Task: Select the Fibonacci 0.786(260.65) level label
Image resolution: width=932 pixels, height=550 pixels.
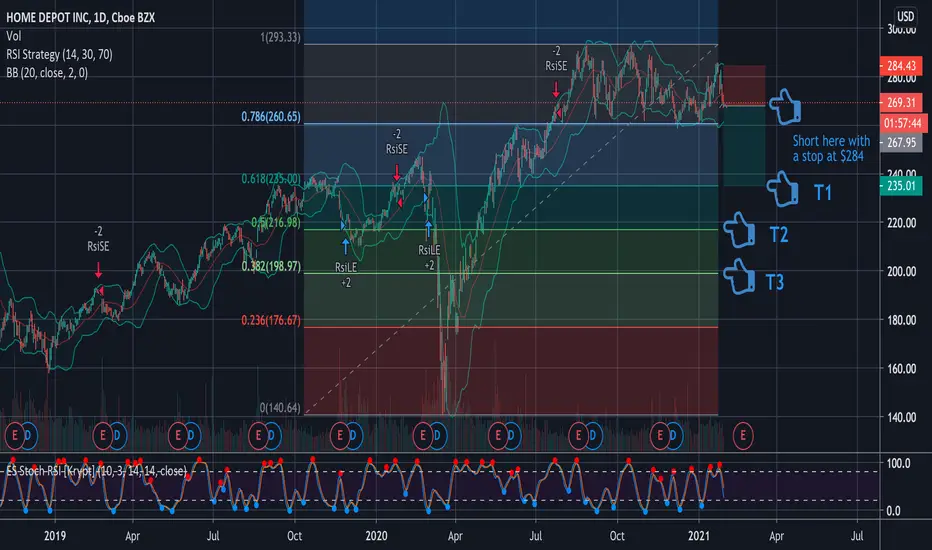Action: pos(271,117)
